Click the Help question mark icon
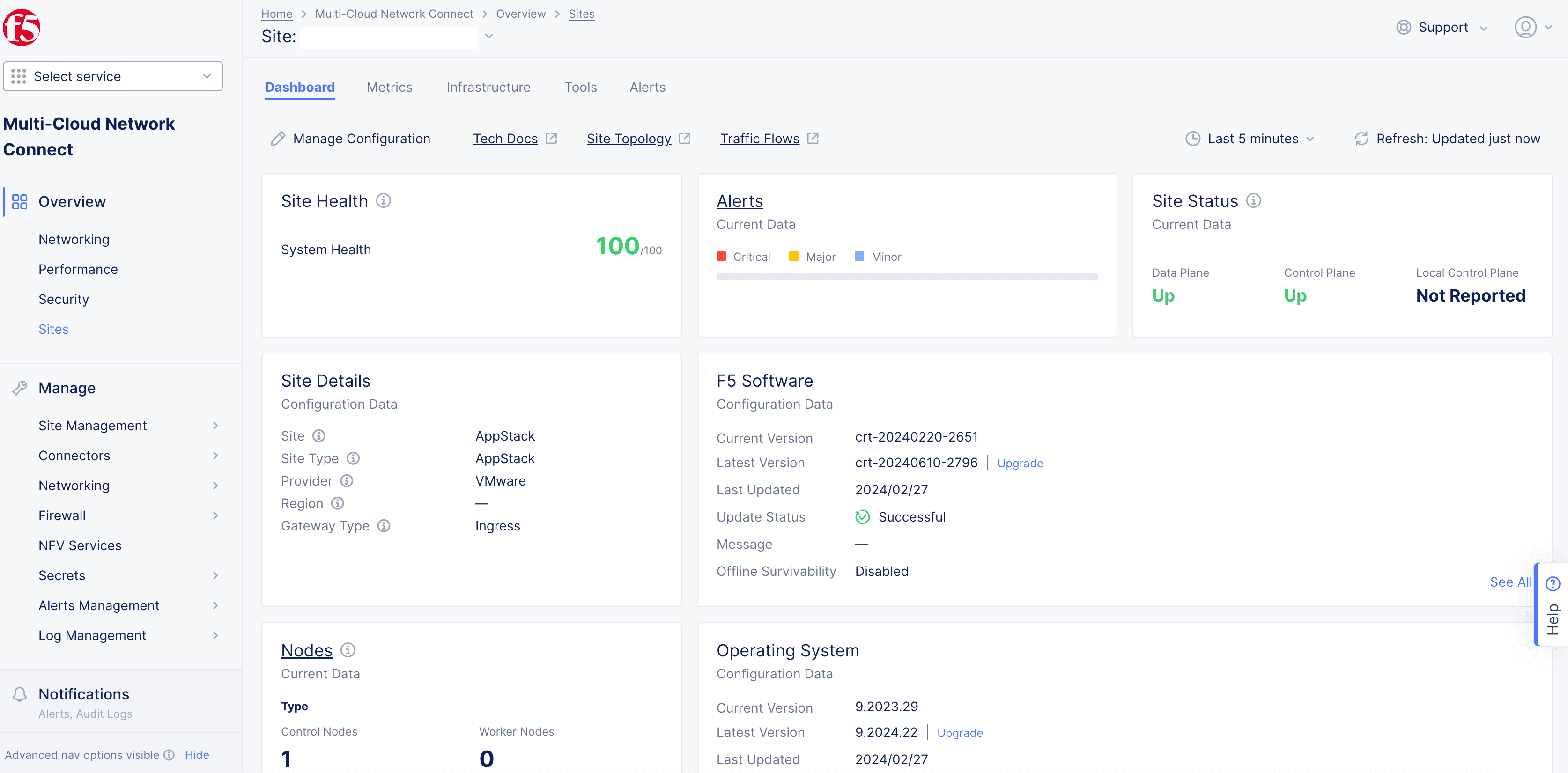 pyautogui.click(x=1553, y=584)
